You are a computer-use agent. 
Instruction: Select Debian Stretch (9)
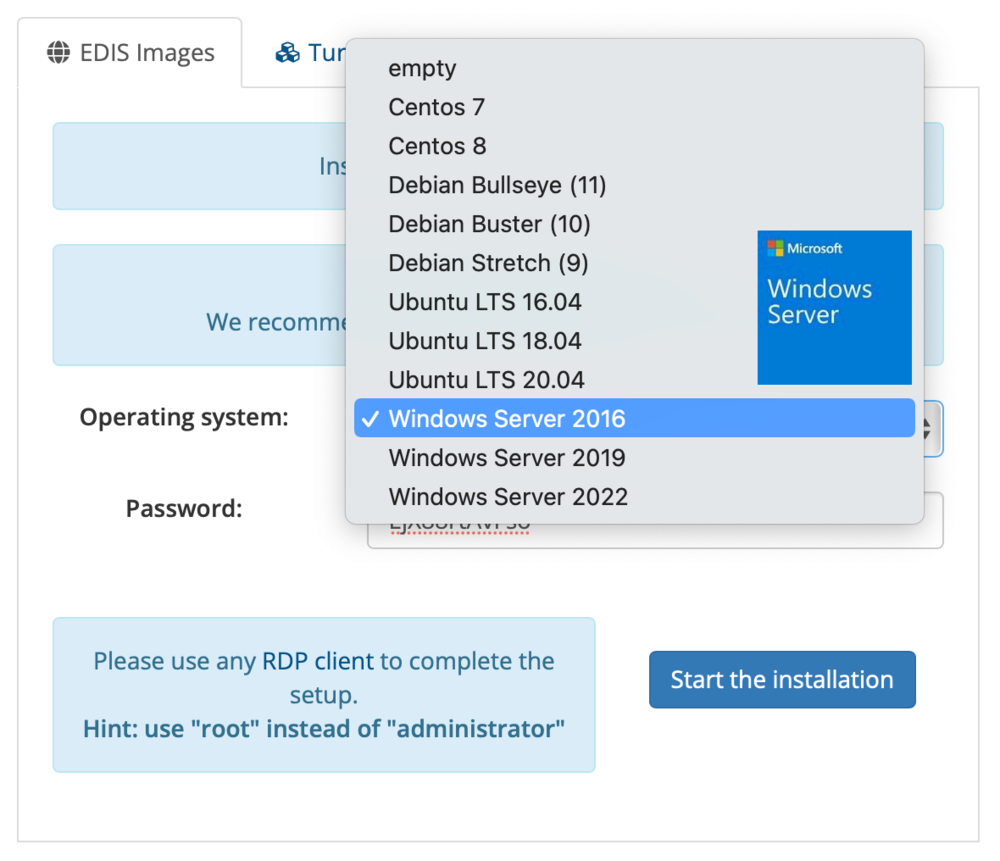[488, 263]
